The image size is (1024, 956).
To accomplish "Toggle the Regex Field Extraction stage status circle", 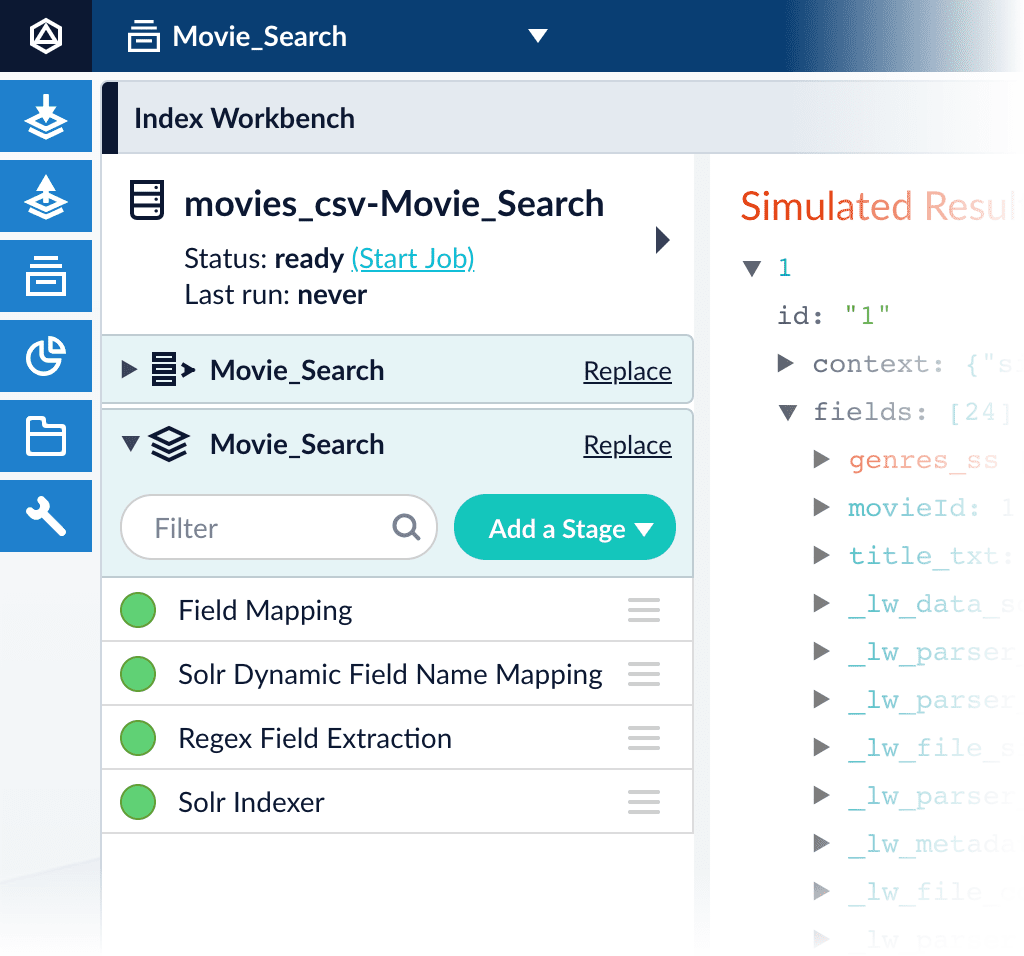I will (138, 738).
